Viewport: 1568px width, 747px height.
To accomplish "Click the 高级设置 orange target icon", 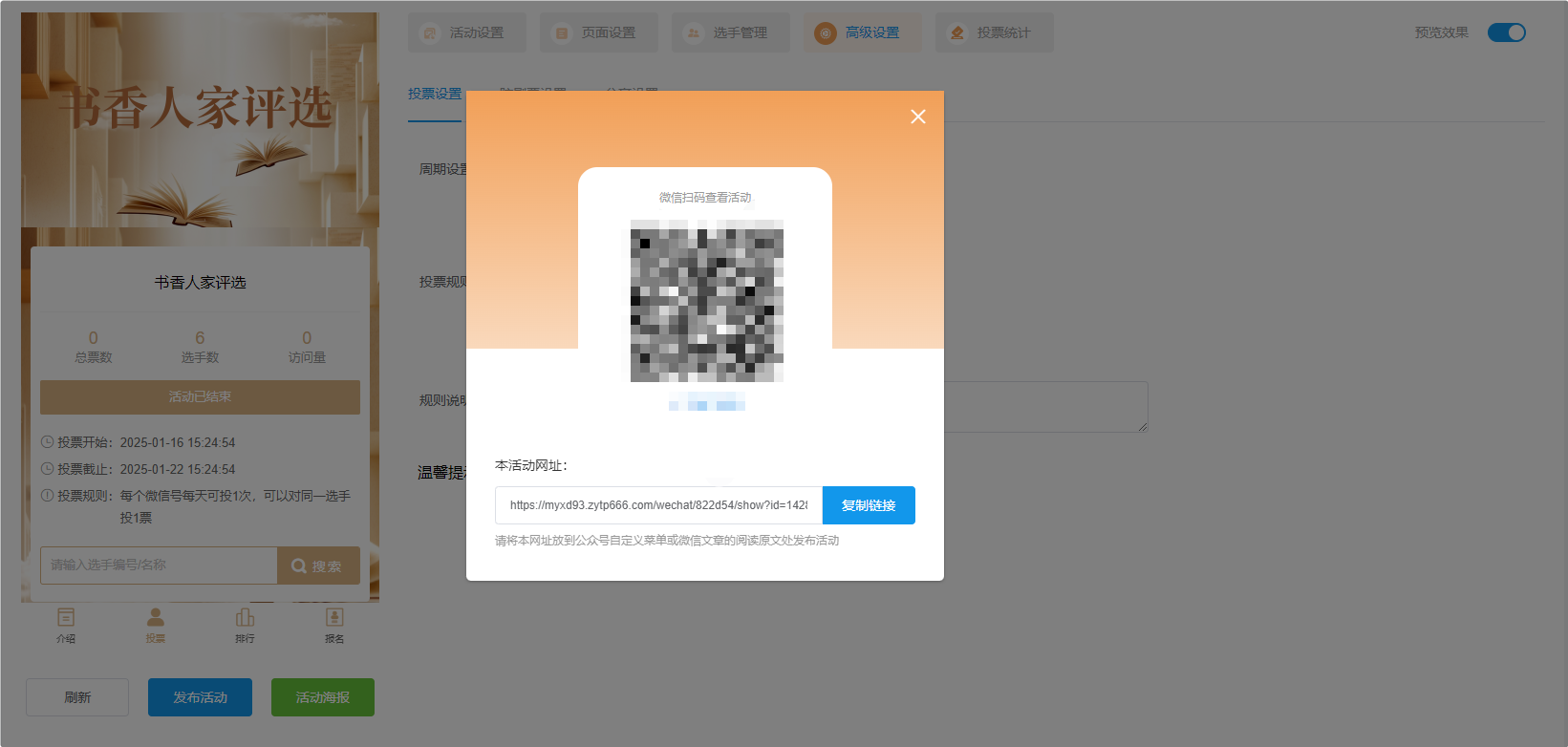I will coord(826,33).
